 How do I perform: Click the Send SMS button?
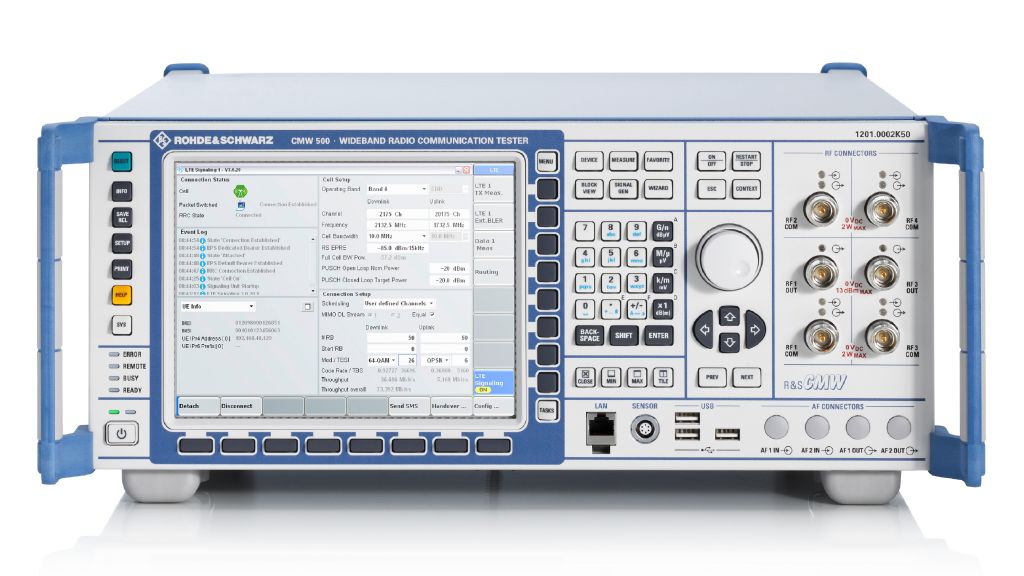click(409, 406)
